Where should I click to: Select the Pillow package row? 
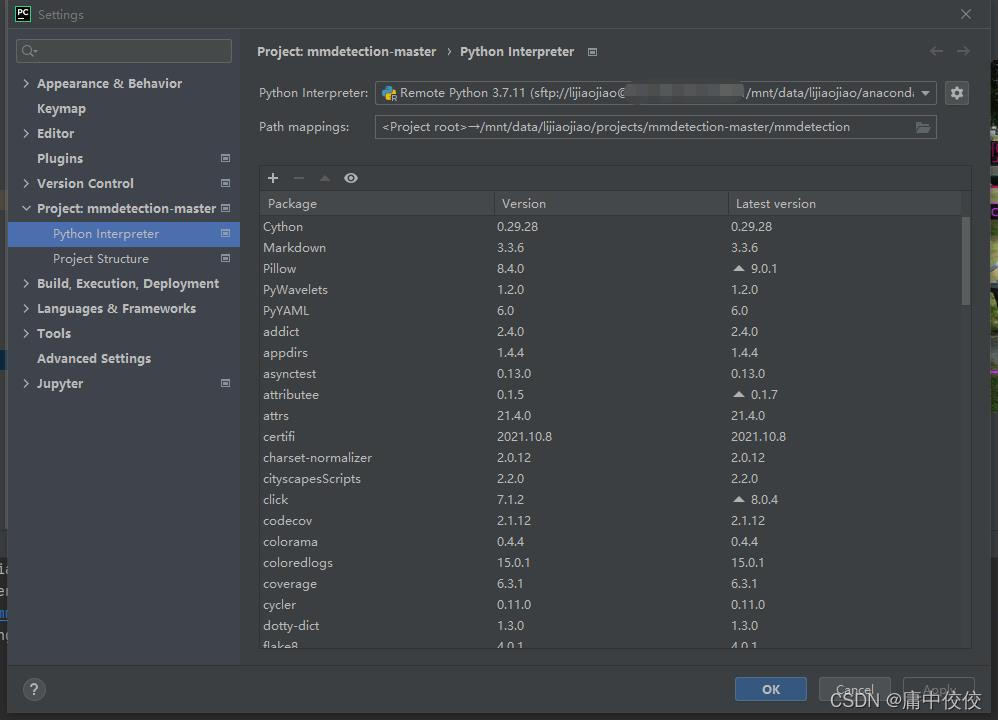click(x=611, y=269)
